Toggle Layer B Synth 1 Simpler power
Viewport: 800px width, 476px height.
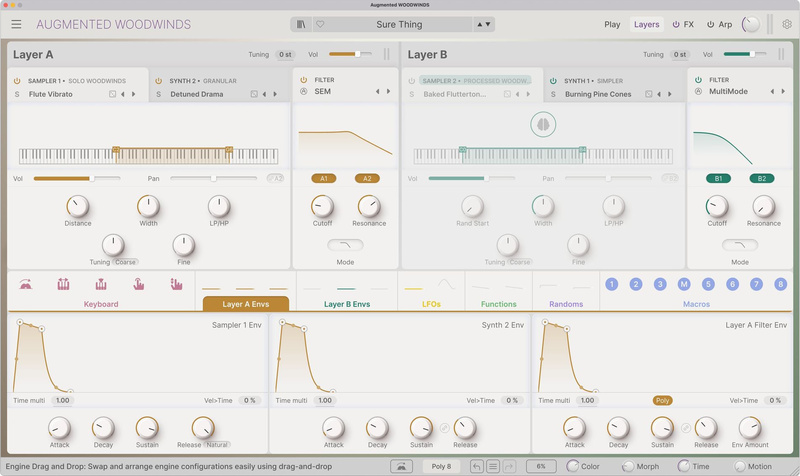553,81
